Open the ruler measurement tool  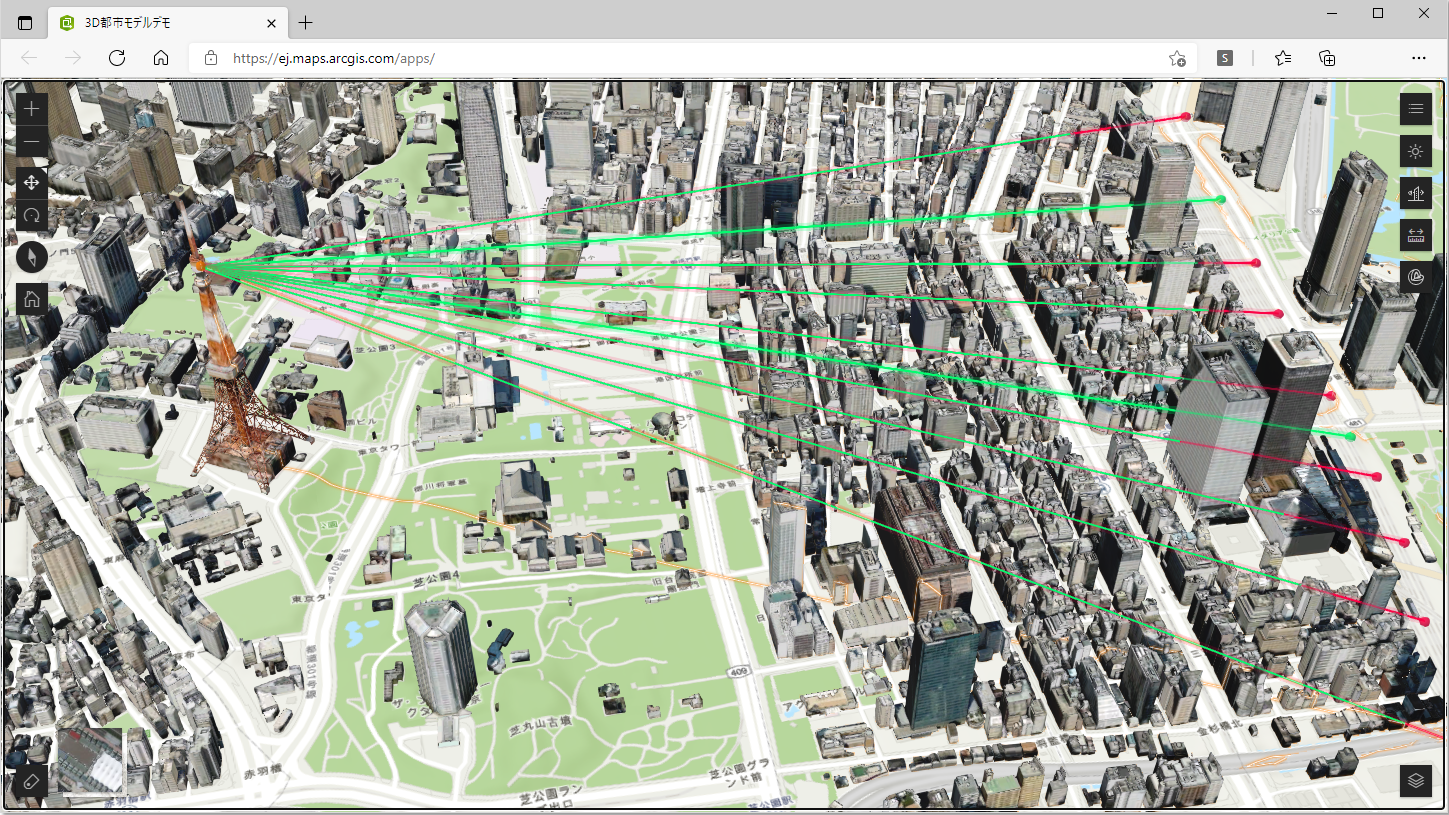tap(1415, 235)
